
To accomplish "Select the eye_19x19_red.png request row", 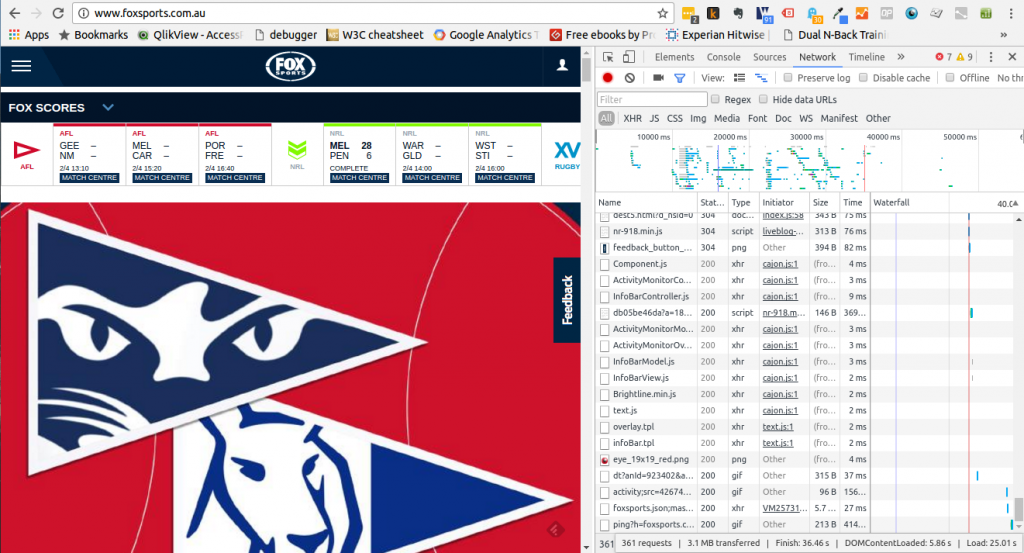I will pos(734,460).
